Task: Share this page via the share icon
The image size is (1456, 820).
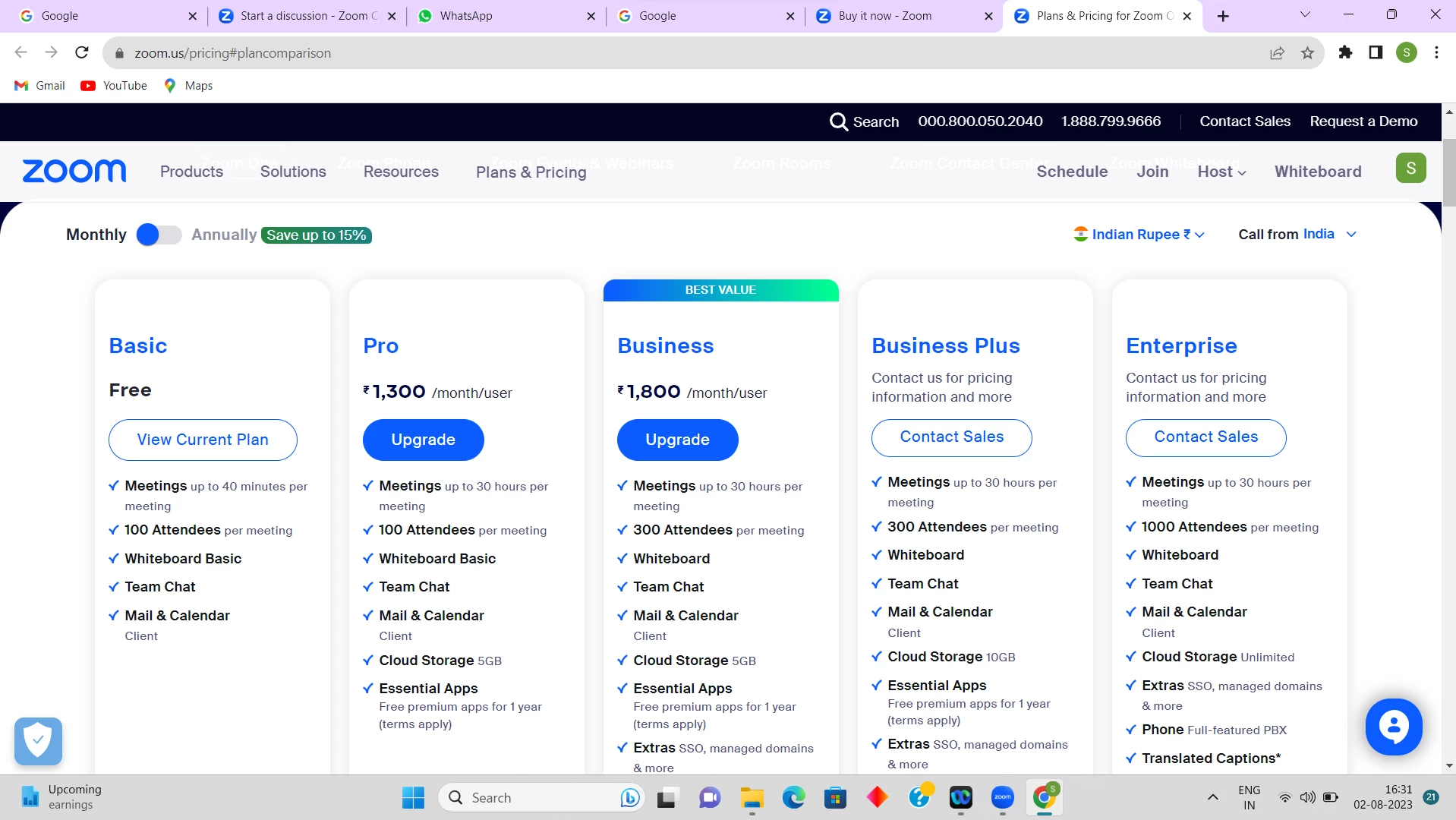Action: point(1277,52)
